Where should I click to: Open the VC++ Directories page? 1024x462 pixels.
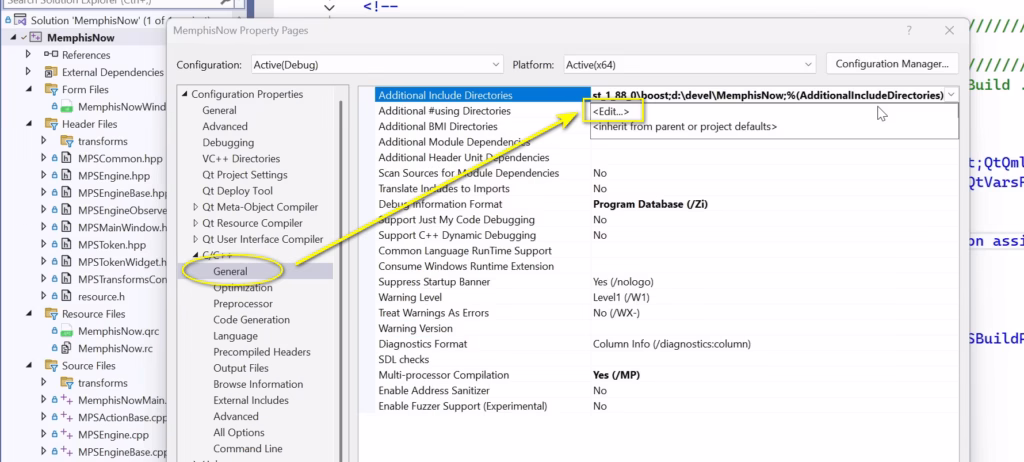pyautogui.click(x=241, y=159)
